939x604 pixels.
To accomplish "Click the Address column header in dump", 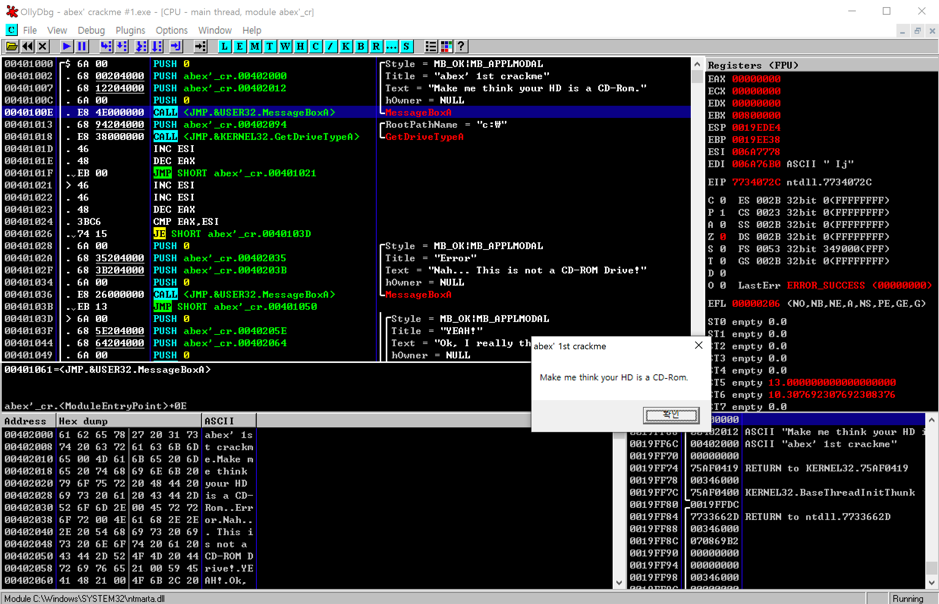I will [29, 421].
